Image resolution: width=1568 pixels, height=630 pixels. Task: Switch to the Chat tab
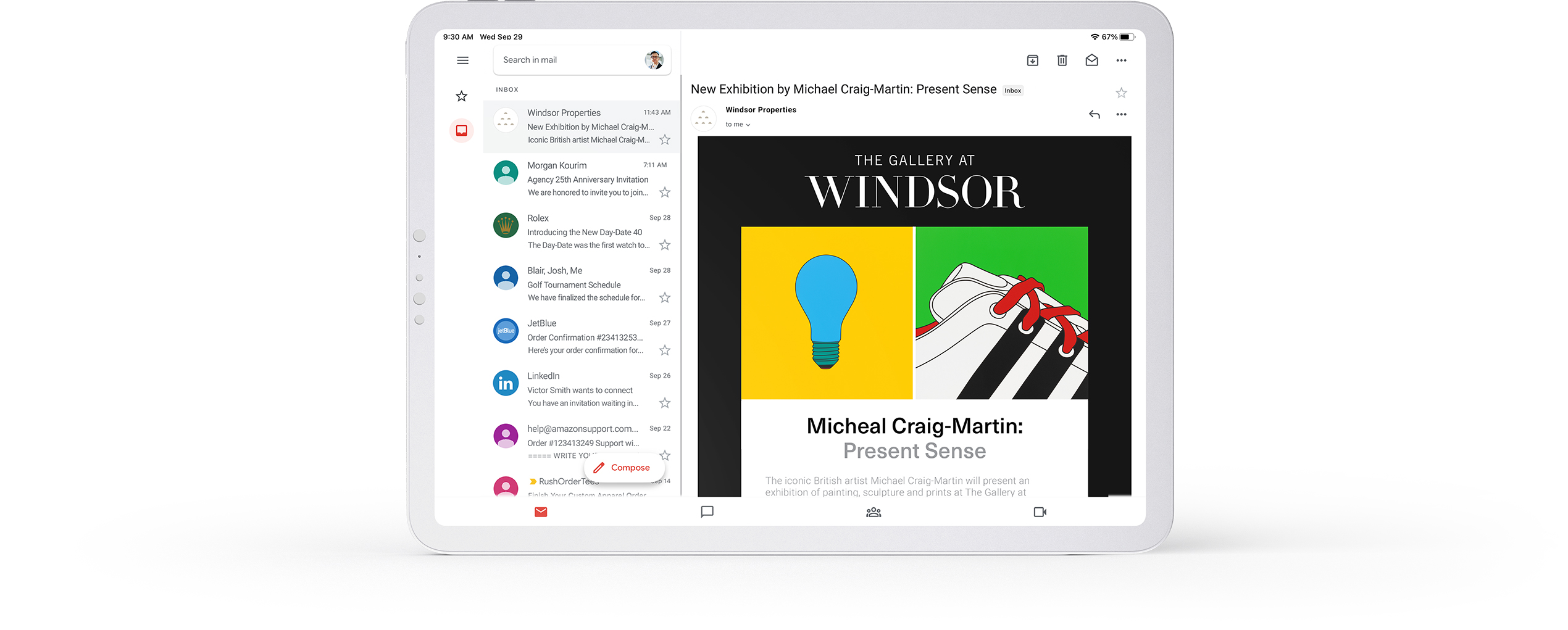click(x=707, y=512)
